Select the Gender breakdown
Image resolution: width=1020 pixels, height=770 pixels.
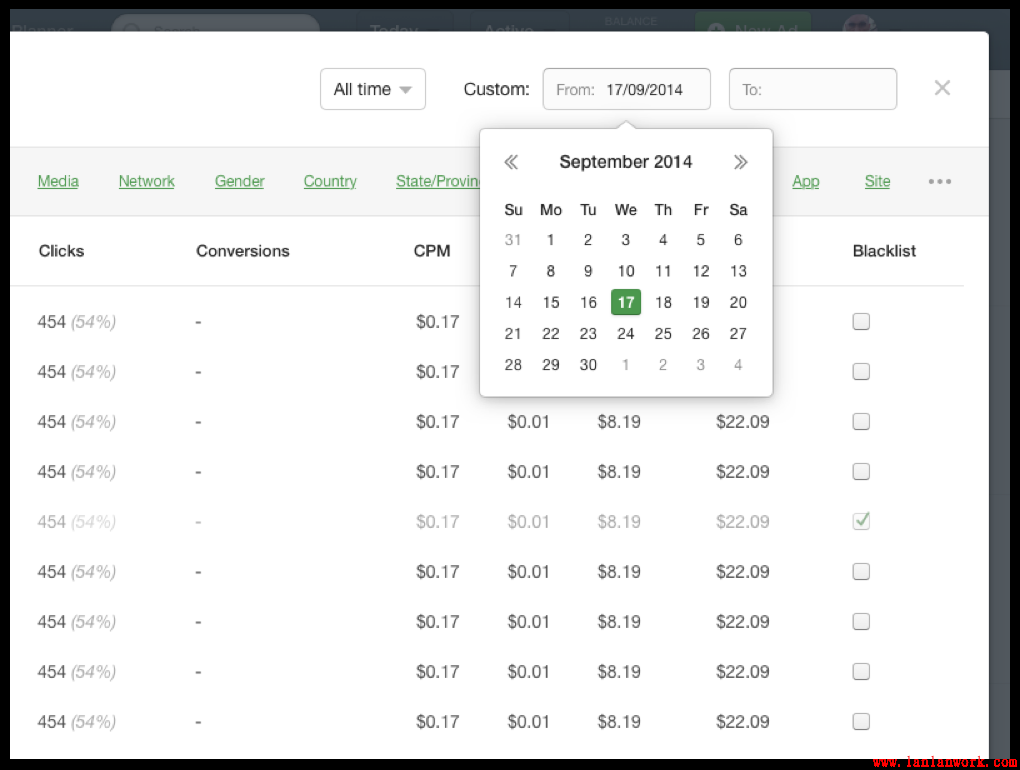(240, 181)
